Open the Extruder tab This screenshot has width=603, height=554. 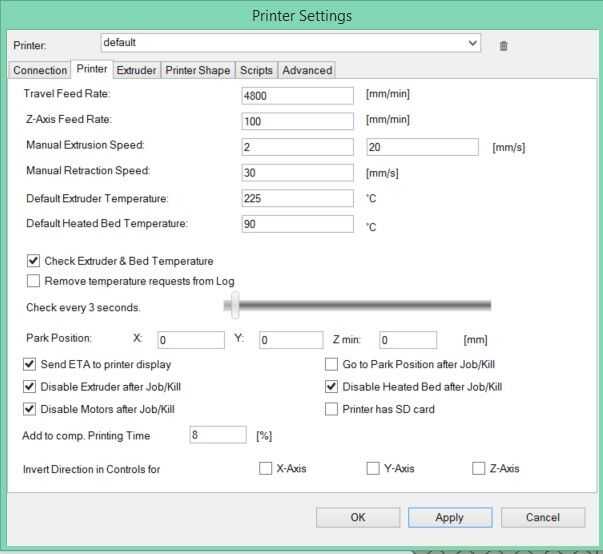pyautogui.click(x=136, y=70)
